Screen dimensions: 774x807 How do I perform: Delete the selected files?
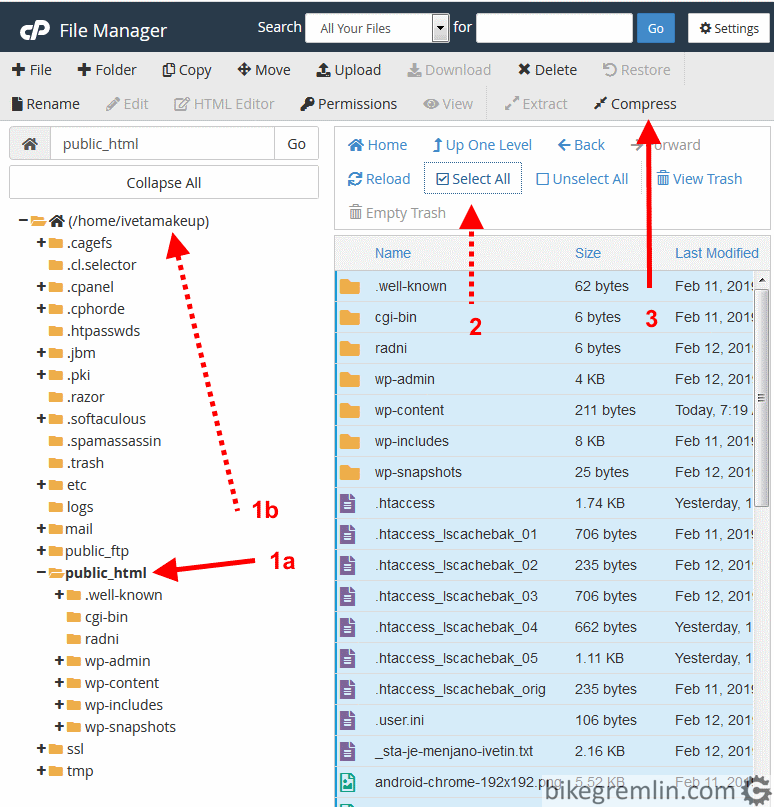coord(547,70)
